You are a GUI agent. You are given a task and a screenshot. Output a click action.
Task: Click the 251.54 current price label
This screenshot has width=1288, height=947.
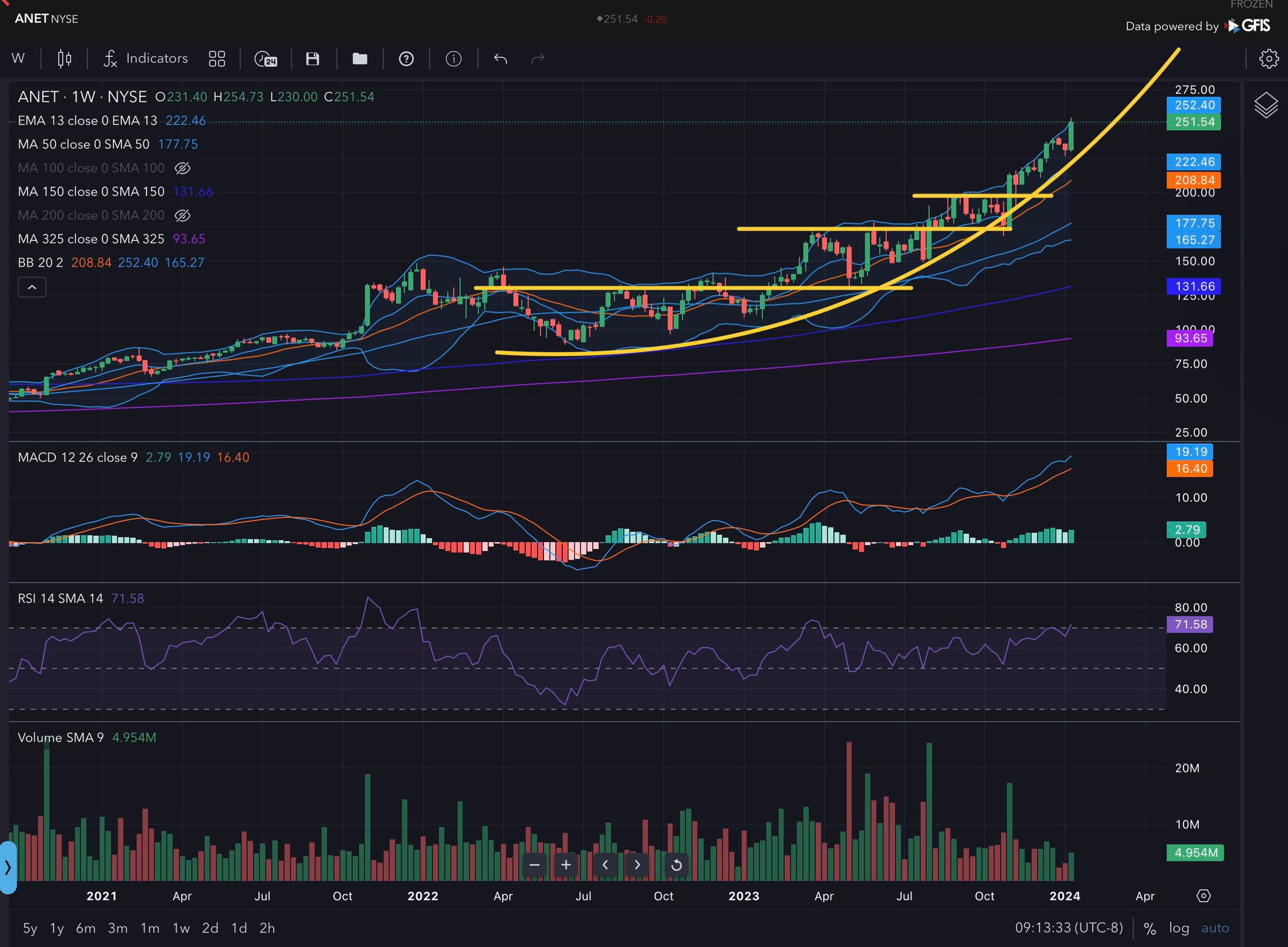point(1194,122)
